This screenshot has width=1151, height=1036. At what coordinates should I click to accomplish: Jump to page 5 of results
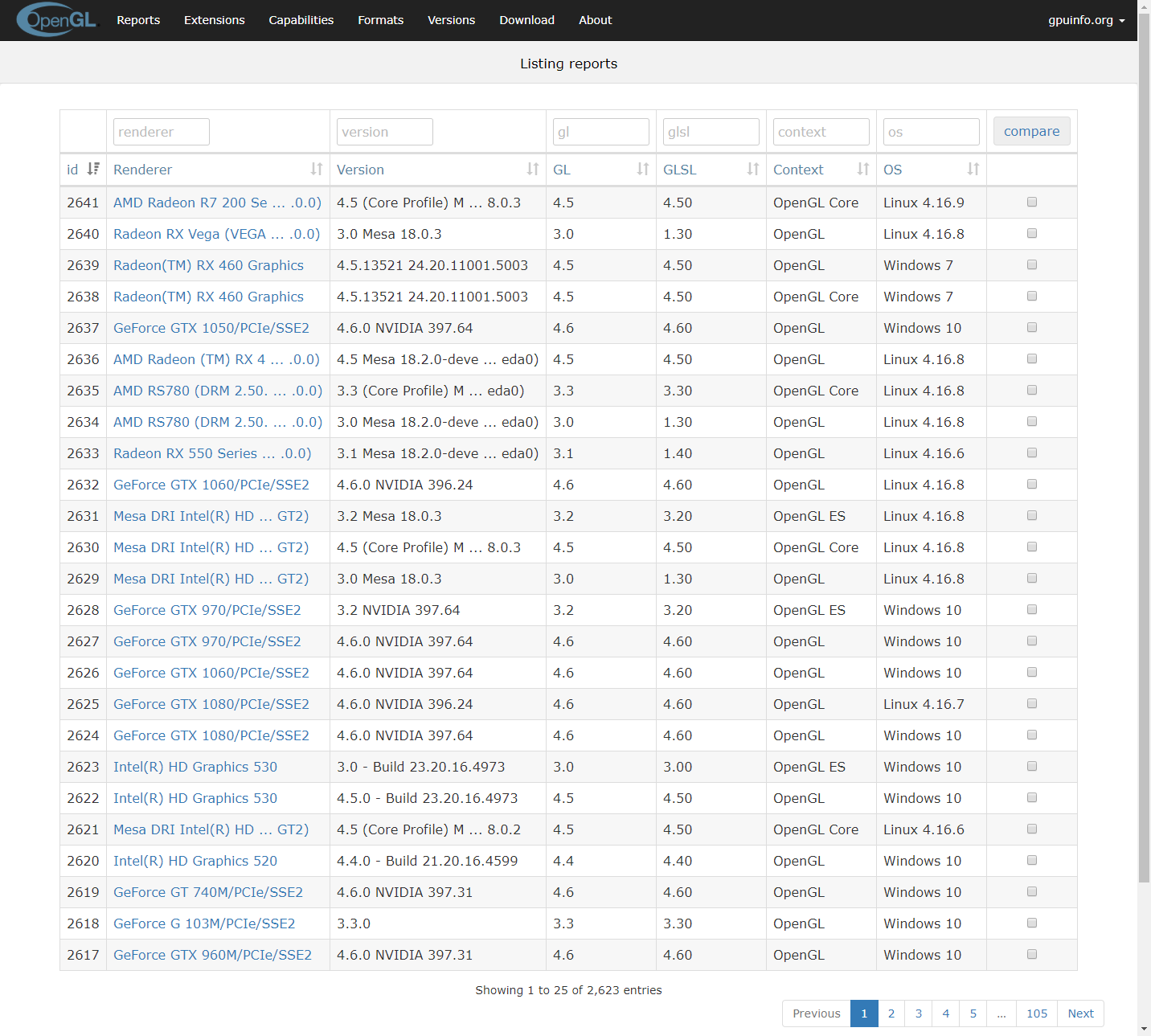pos(973,1013)
